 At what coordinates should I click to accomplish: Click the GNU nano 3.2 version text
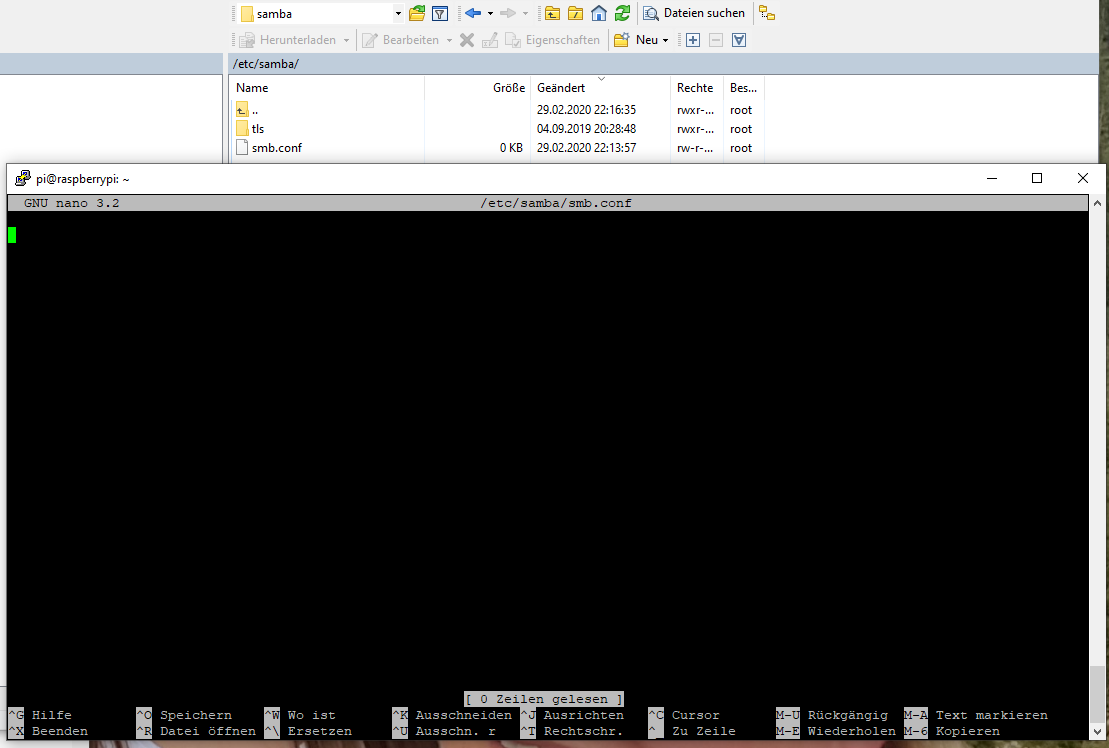[x=71, y=203]
